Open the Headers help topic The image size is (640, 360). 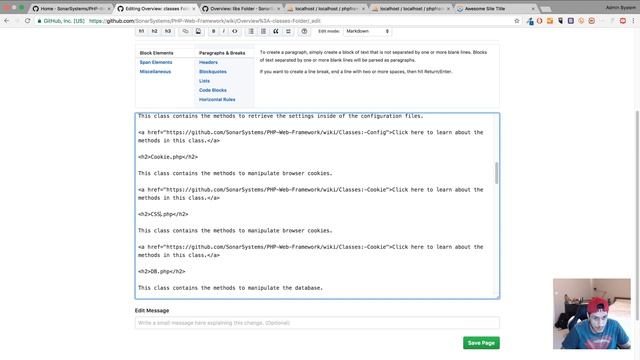click(x=208, y=62)
